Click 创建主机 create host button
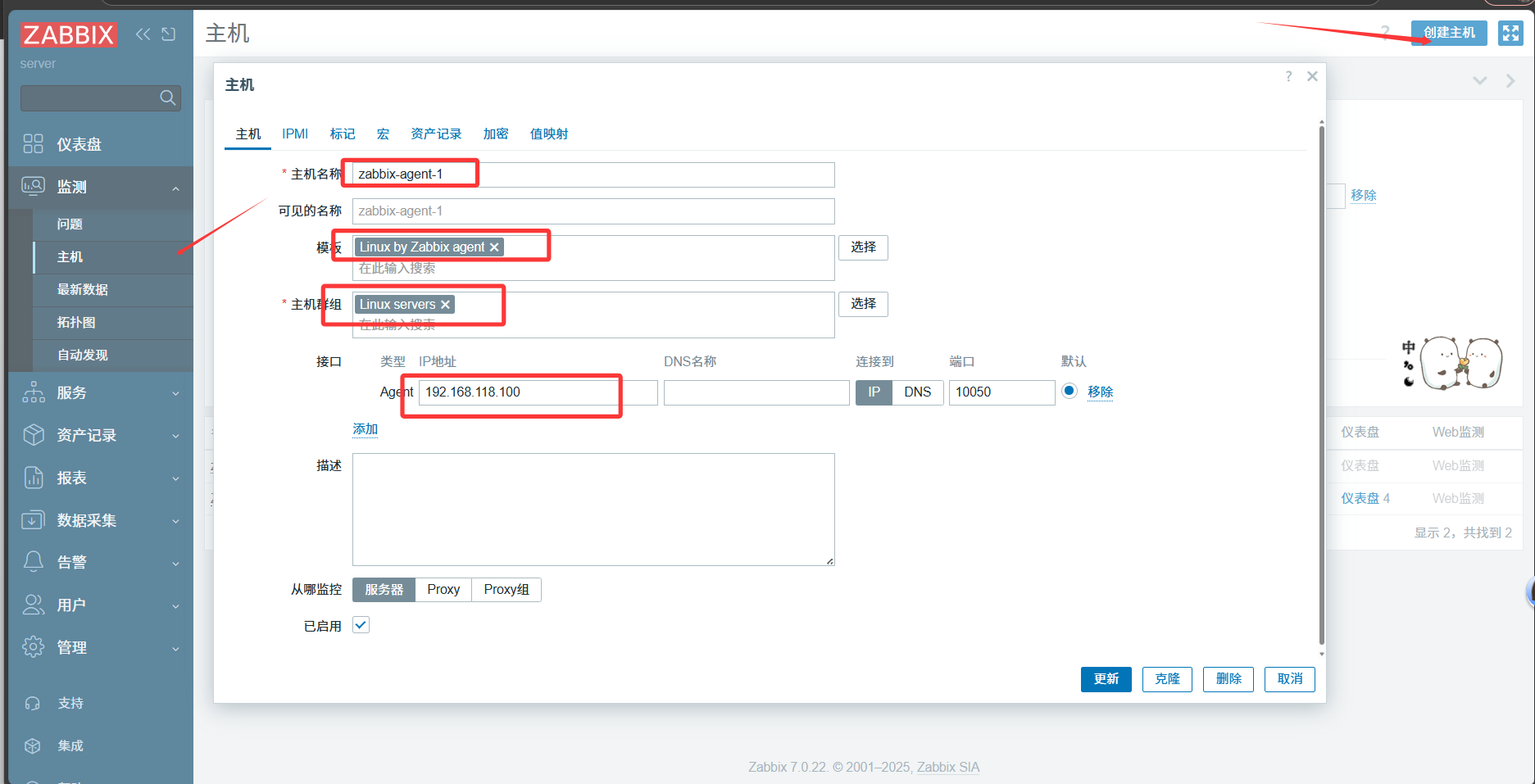This screenshot has height=784, width=1535. tap(1449, 33)
